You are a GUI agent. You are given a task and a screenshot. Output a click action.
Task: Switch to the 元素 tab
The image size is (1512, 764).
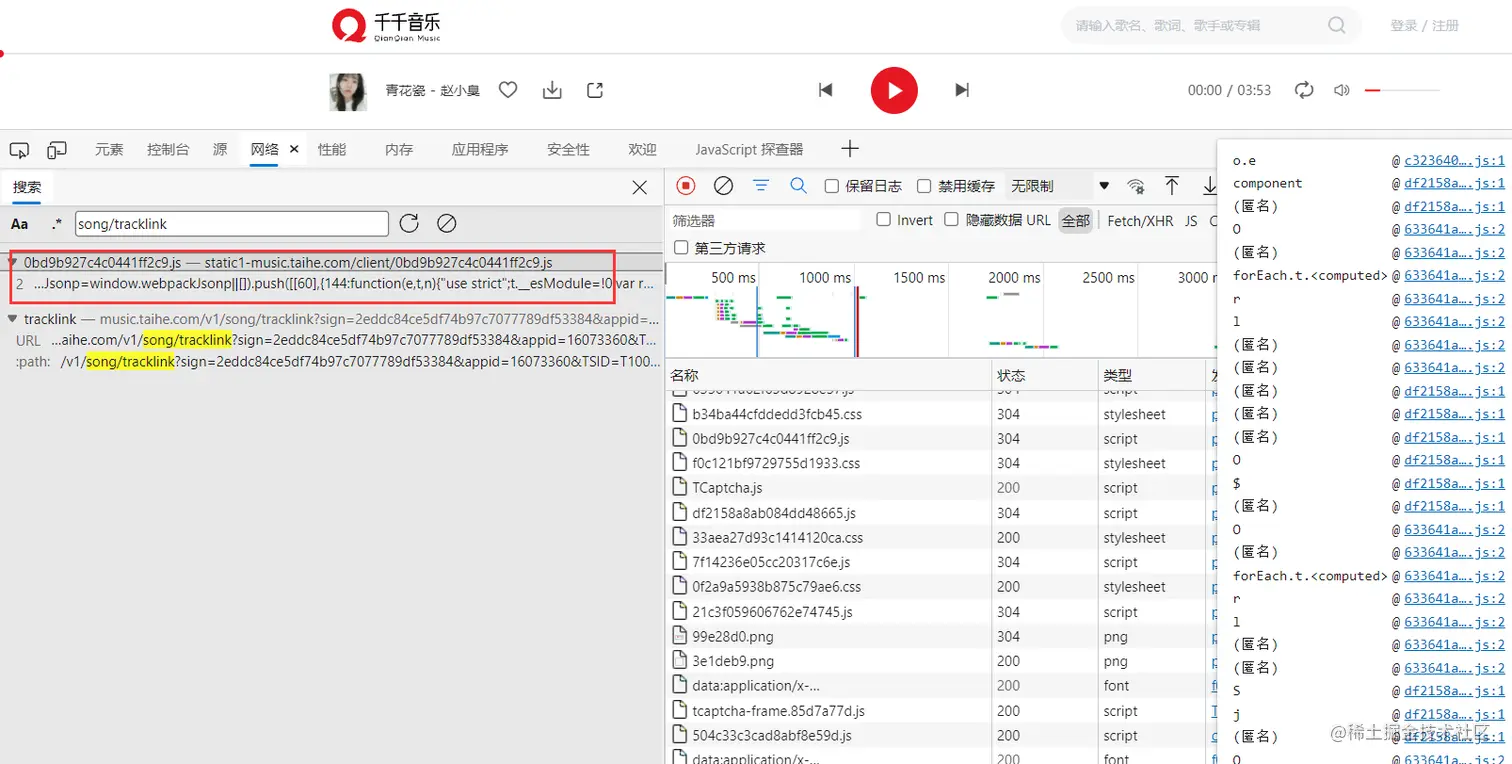point(109,149)
